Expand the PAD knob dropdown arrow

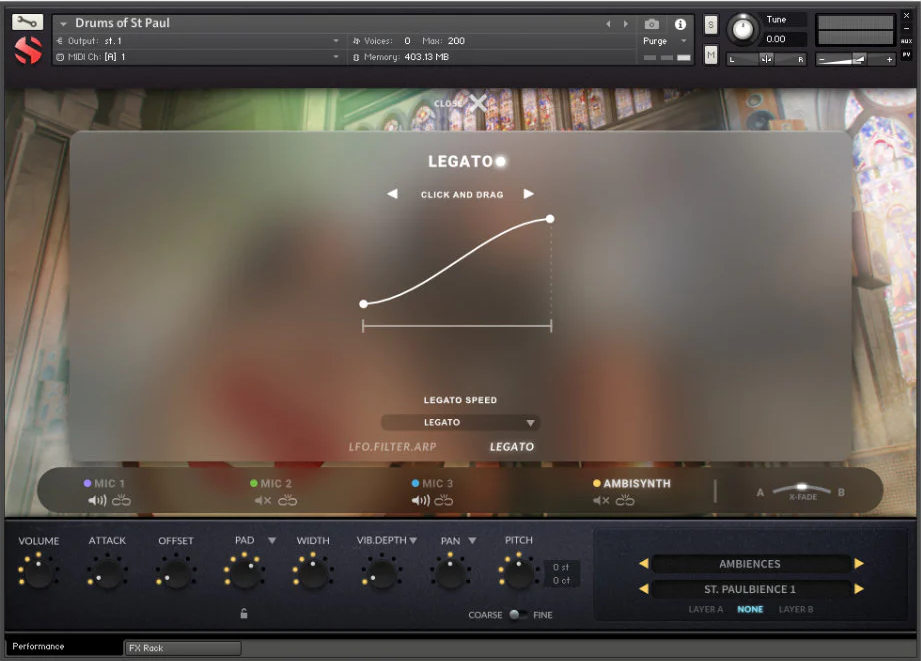272,541
